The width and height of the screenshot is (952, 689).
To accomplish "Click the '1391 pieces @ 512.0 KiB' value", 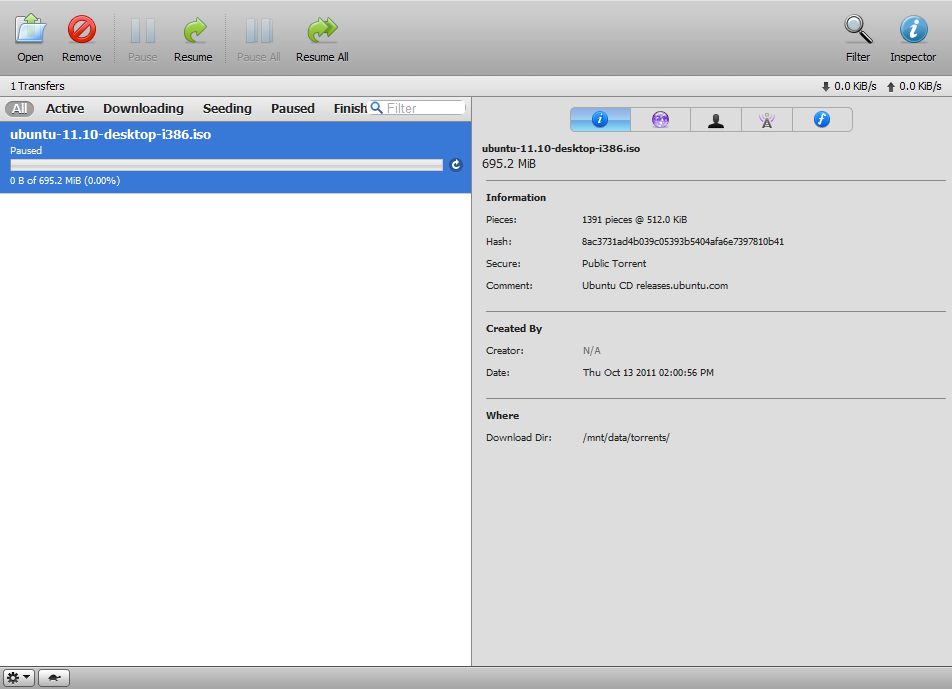I will pyautogui.click(x=634, y=220).
